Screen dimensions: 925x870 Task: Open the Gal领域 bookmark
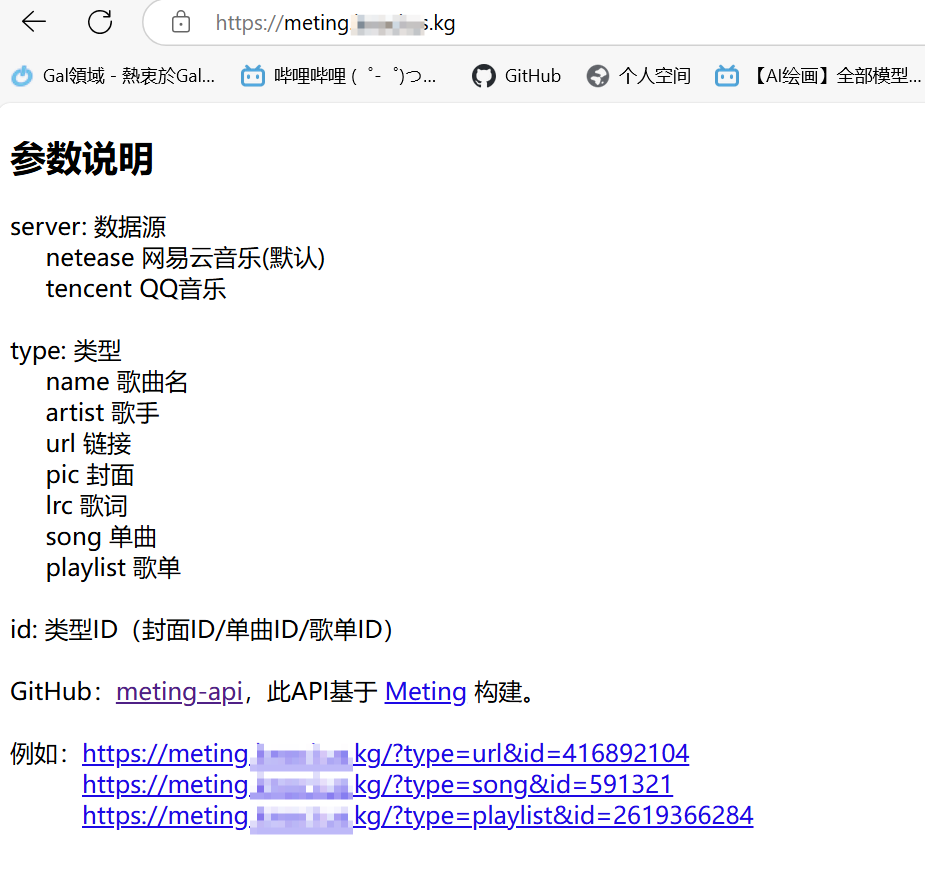click(113, 76)
